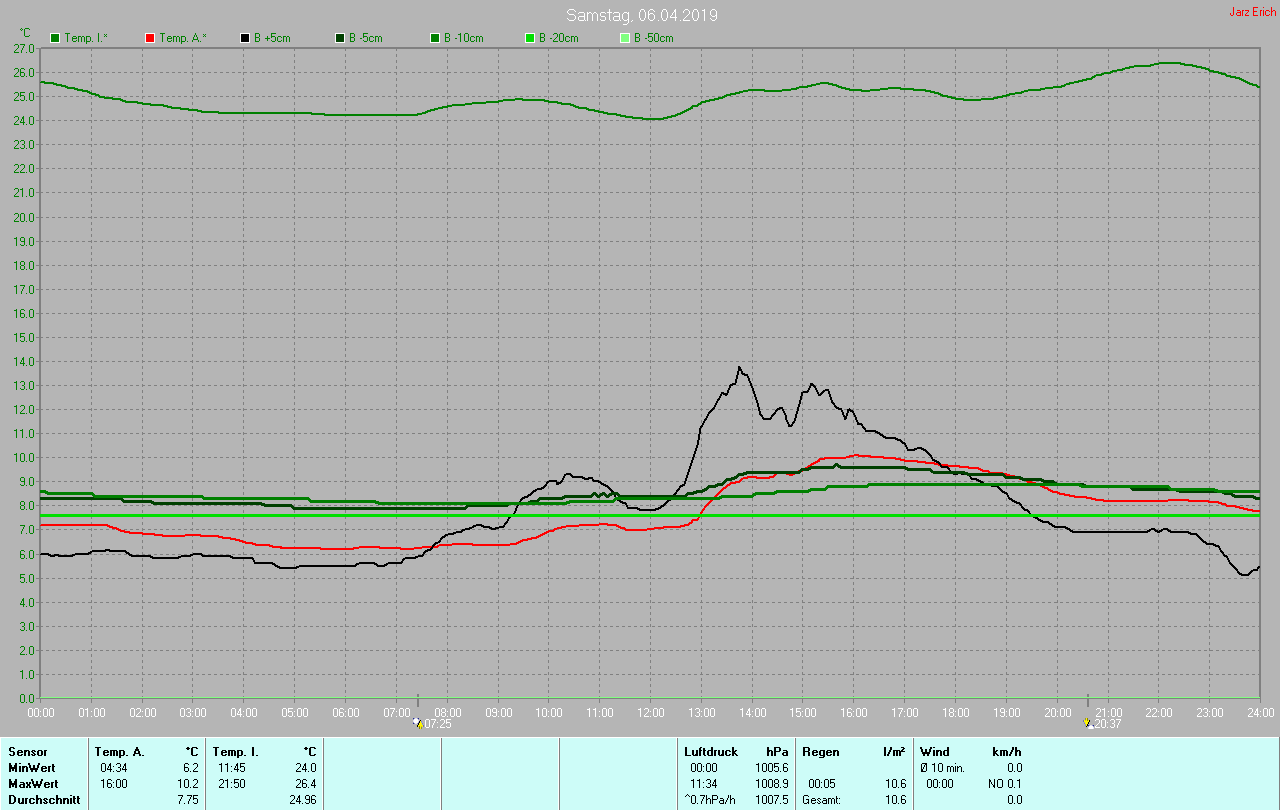Click the 24:00 label on the time axis

tap(1260, 712)
